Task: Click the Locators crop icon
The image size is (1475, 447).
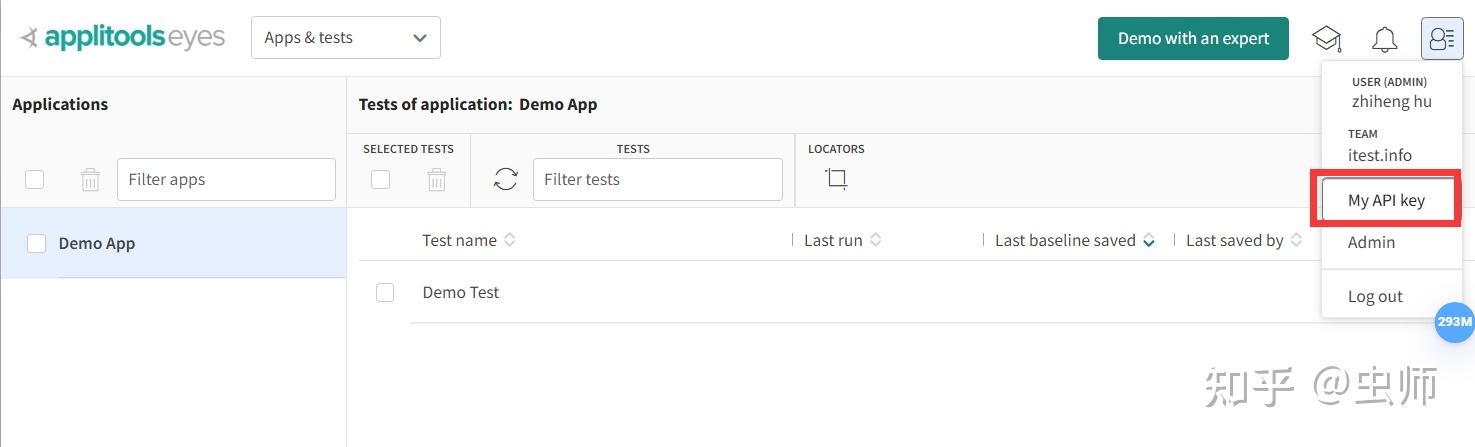Action: pyautogui.click(x=836, y=179)
